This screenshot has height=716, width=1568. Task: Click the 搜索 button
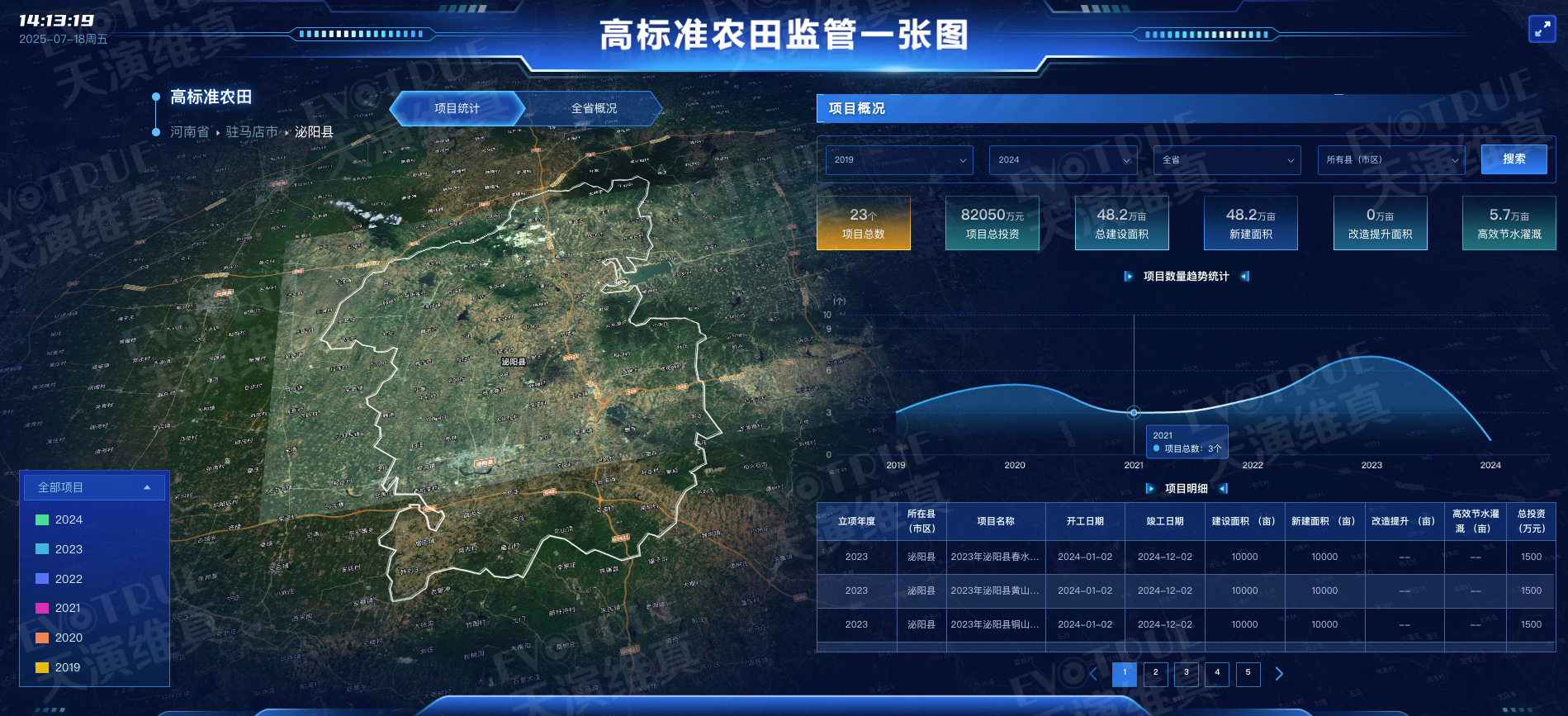pyautogui.click(x=1514, y=159)
